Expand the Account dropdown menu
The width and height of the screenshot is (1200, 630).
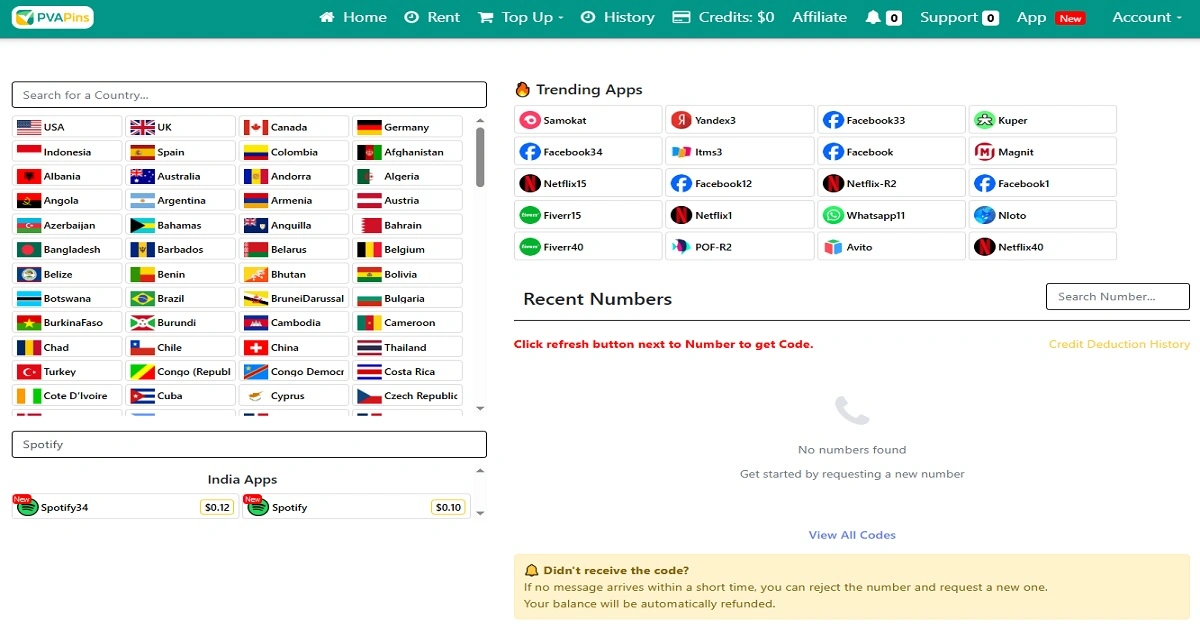1147,17
